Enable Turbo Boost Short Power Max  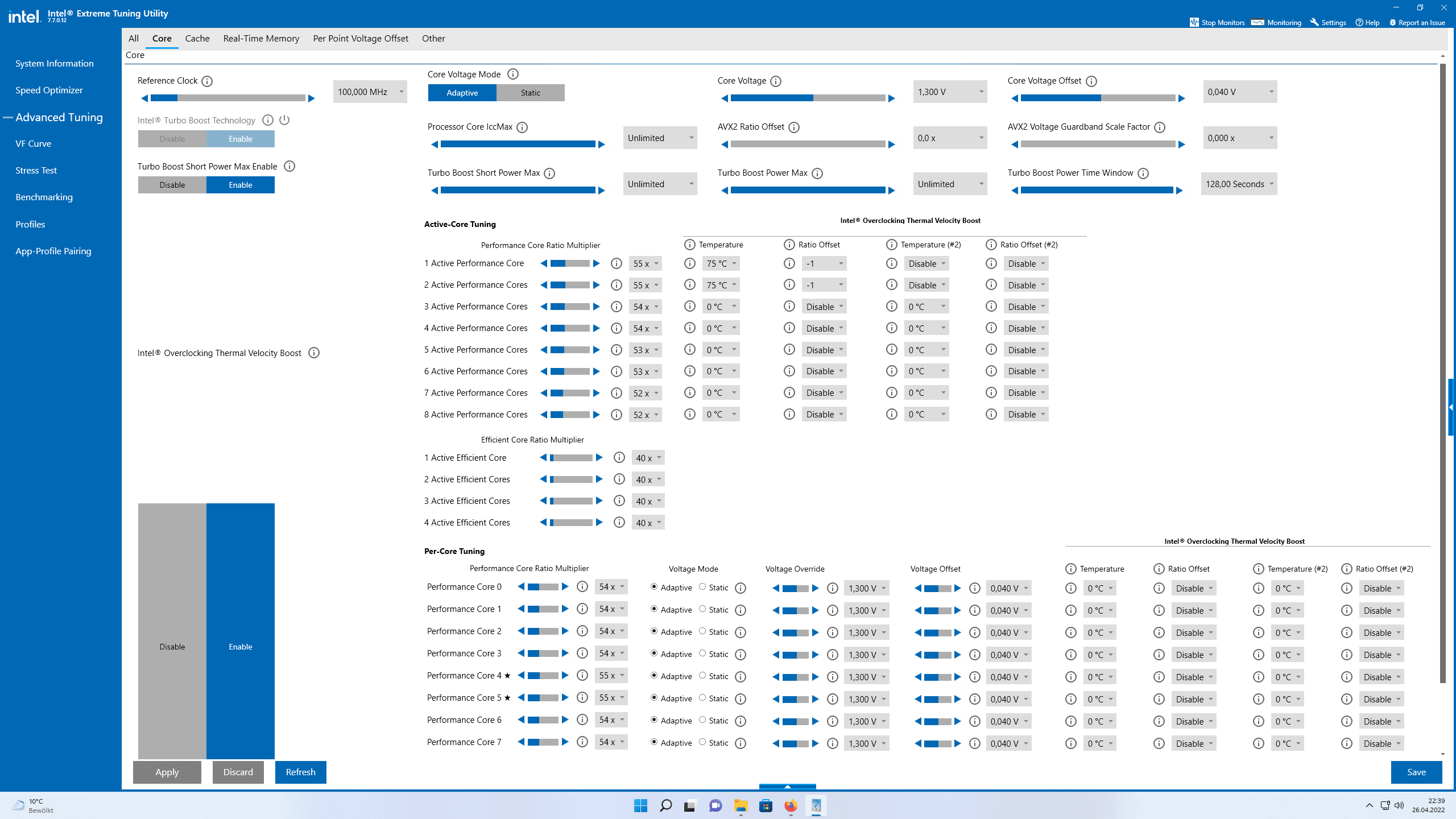coord(240,185)
